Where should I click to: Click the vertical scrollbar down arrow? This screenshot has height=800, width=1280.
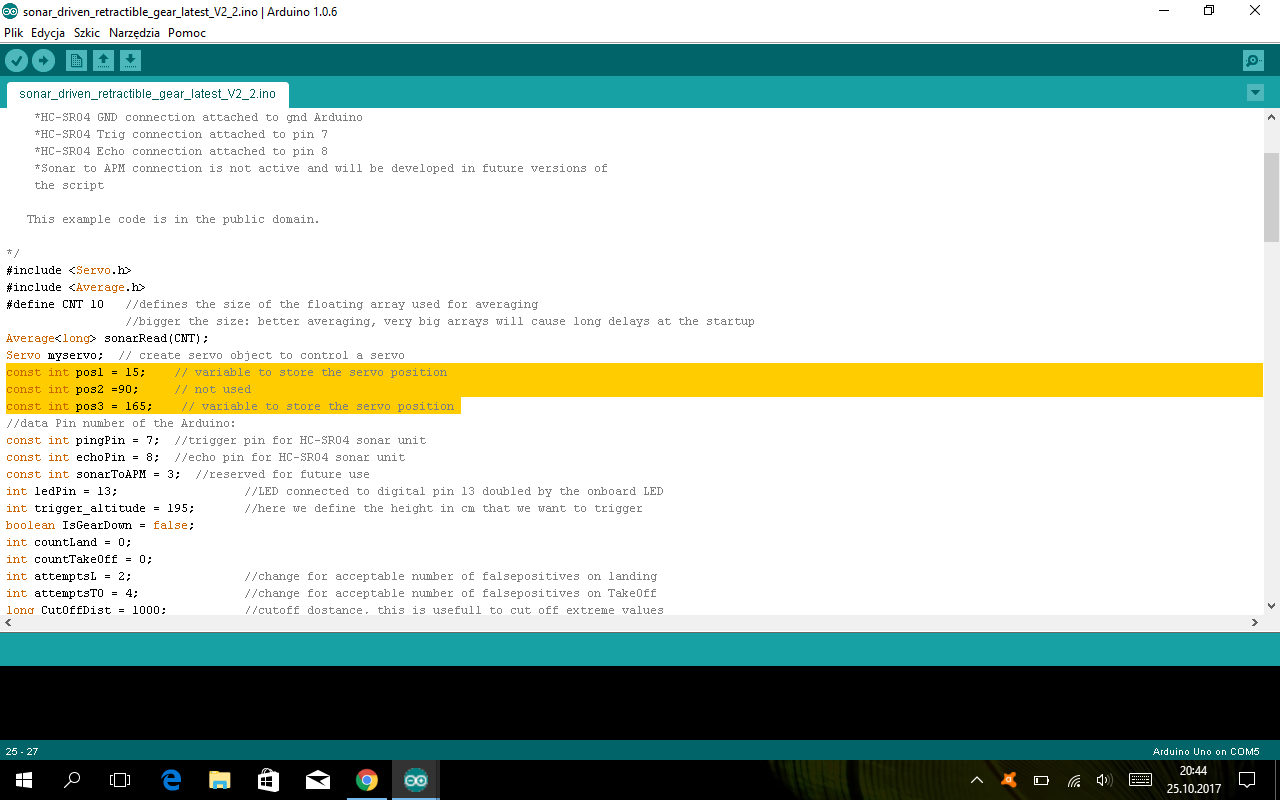click(1271, 605)
